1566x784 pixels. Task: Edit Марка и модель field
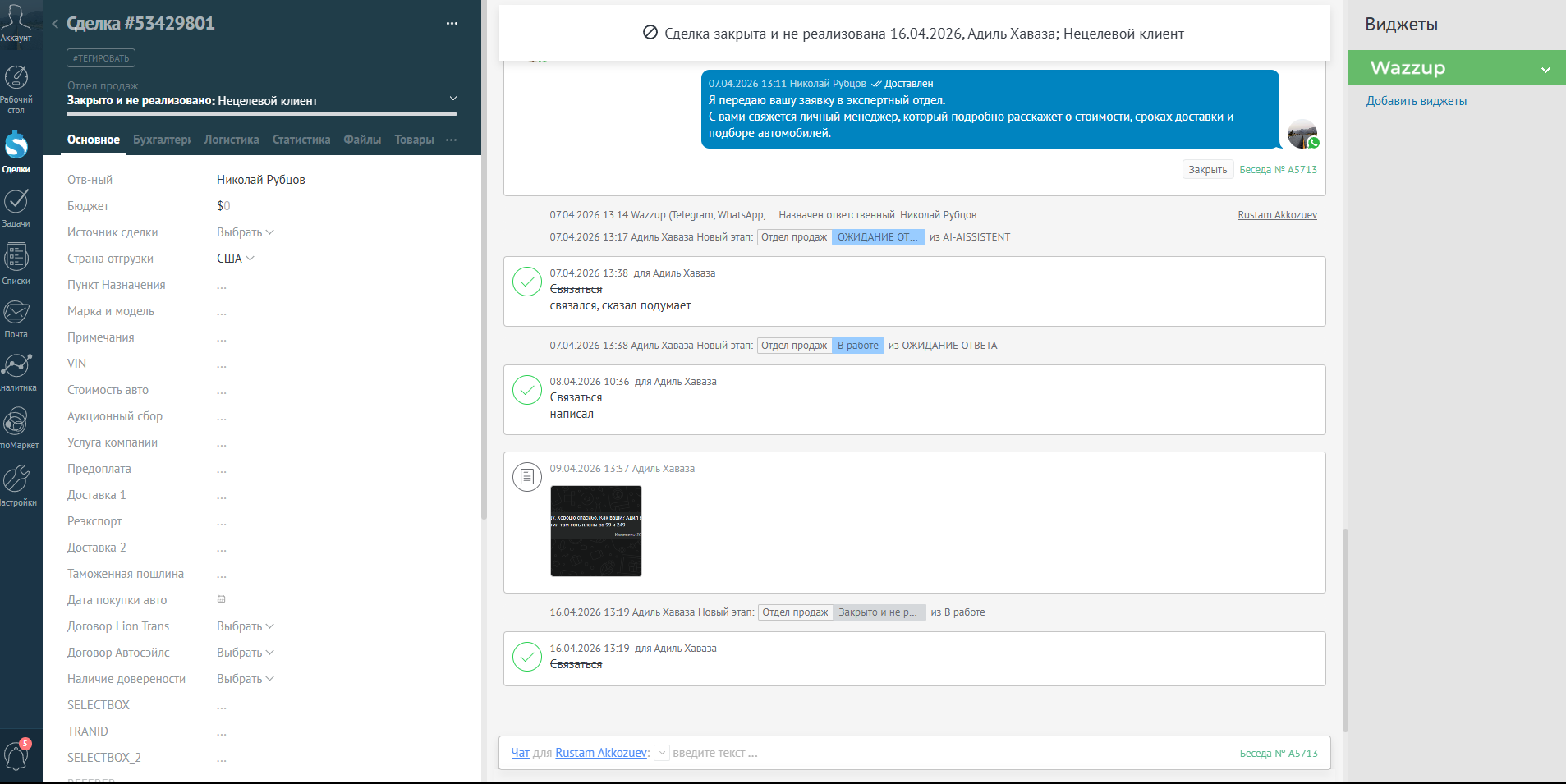click(x=222, y=312)
